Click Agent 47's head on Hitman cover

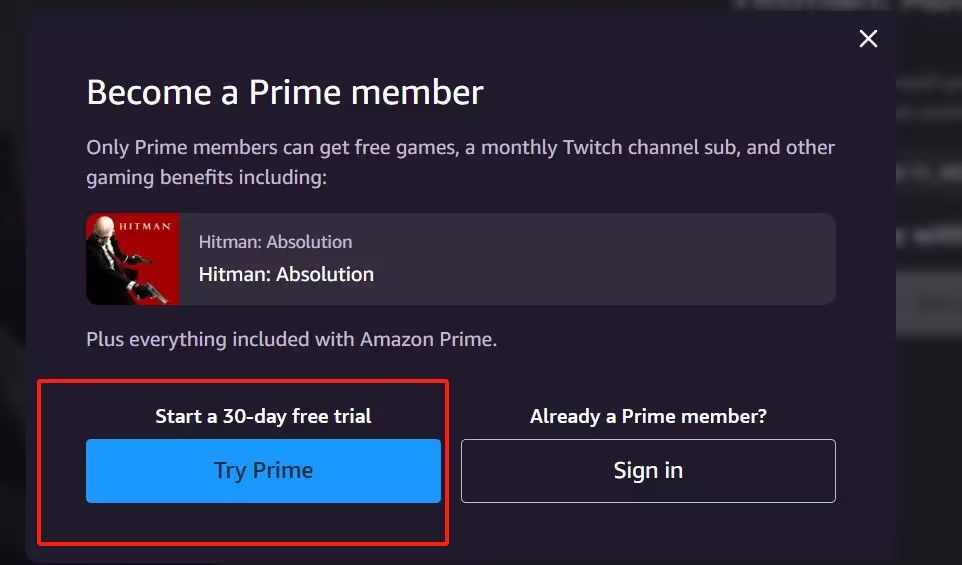click(104, 226)
